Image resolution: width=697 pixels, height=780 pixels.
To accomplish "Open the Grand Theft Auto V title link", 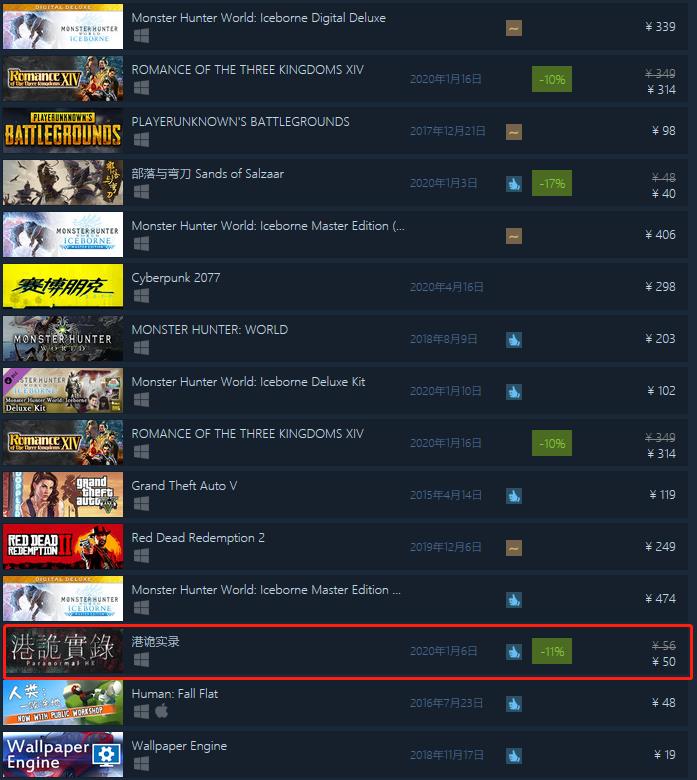I will 184,486.
